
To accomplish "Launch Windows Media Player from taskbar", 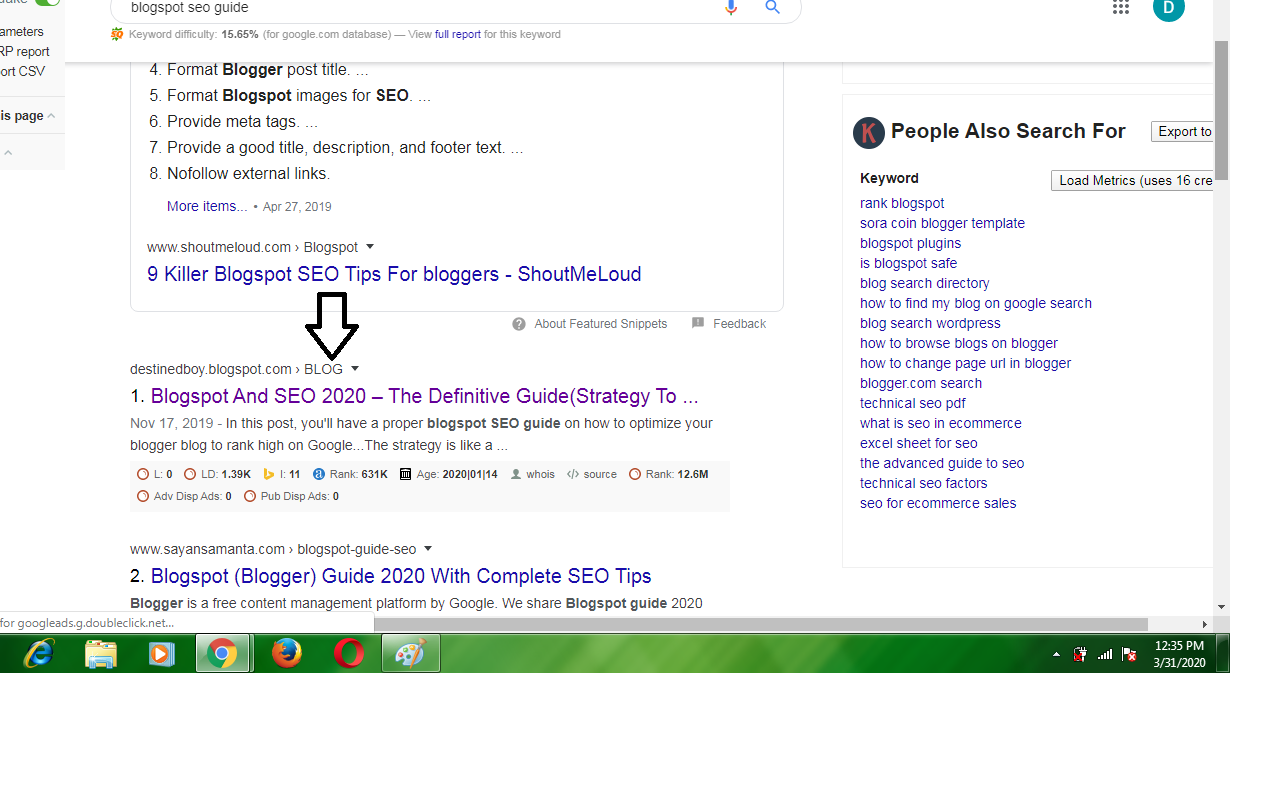I will click(x=160, y=654).
